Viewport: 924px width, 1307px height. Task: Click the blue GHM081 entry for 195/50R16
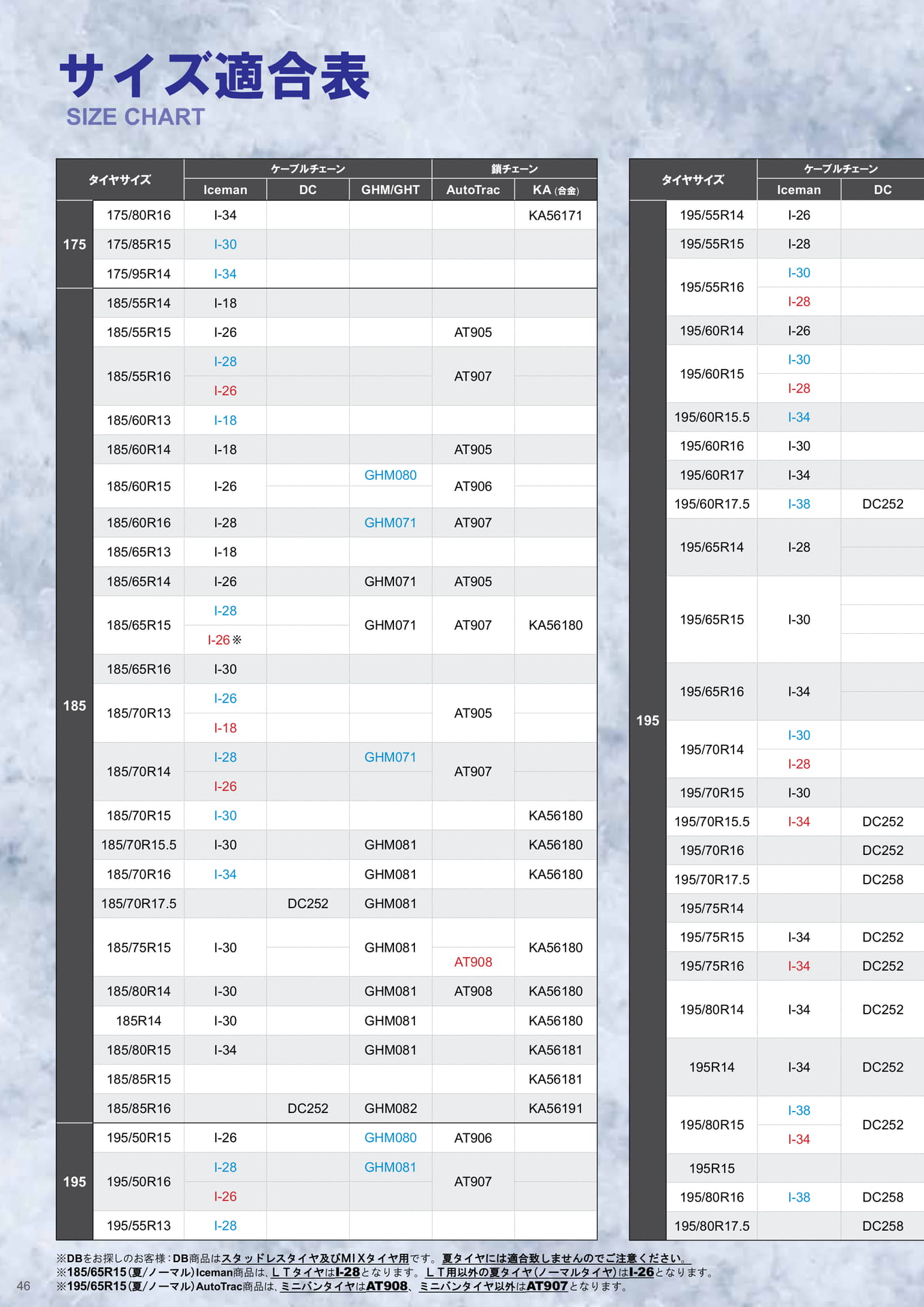click(391, 1167)
